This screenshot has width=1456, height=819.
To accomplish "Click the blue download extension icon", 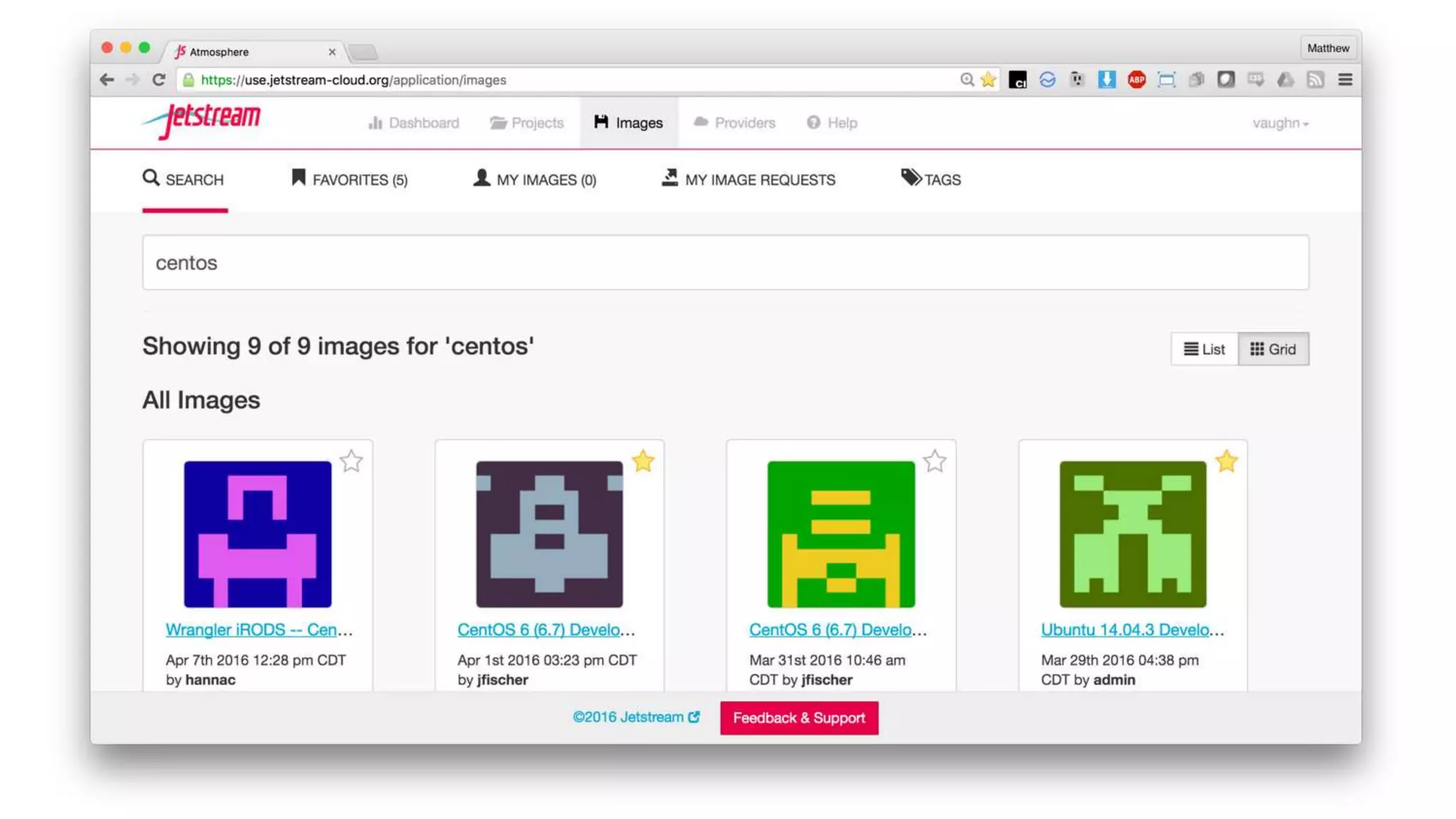I will point(1106,80).
